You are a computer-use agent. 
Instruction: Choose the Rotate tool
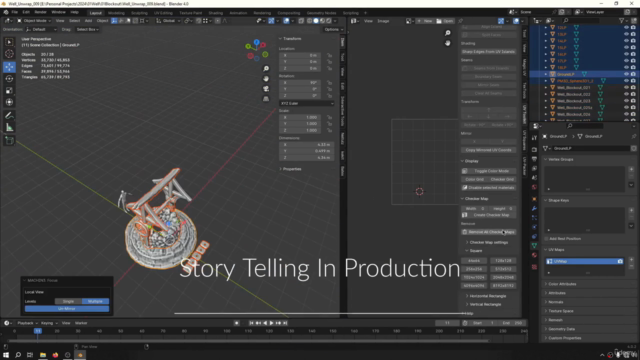coord(9,78)
